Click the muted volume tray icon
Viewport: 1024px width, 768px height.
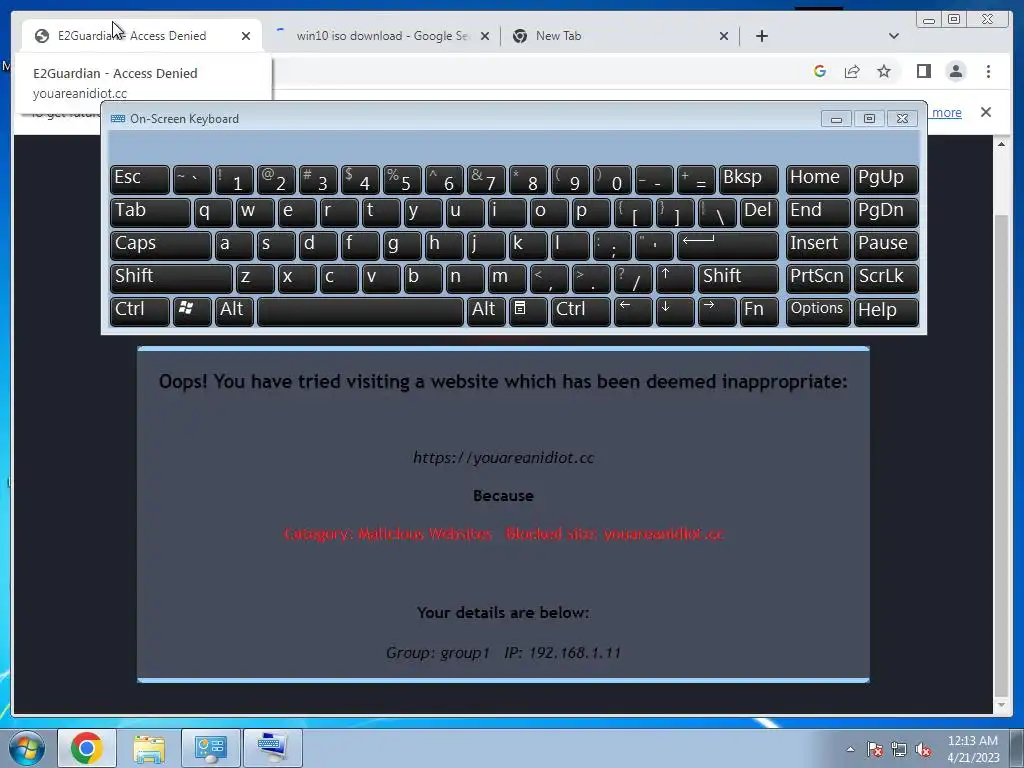[923, 749]
